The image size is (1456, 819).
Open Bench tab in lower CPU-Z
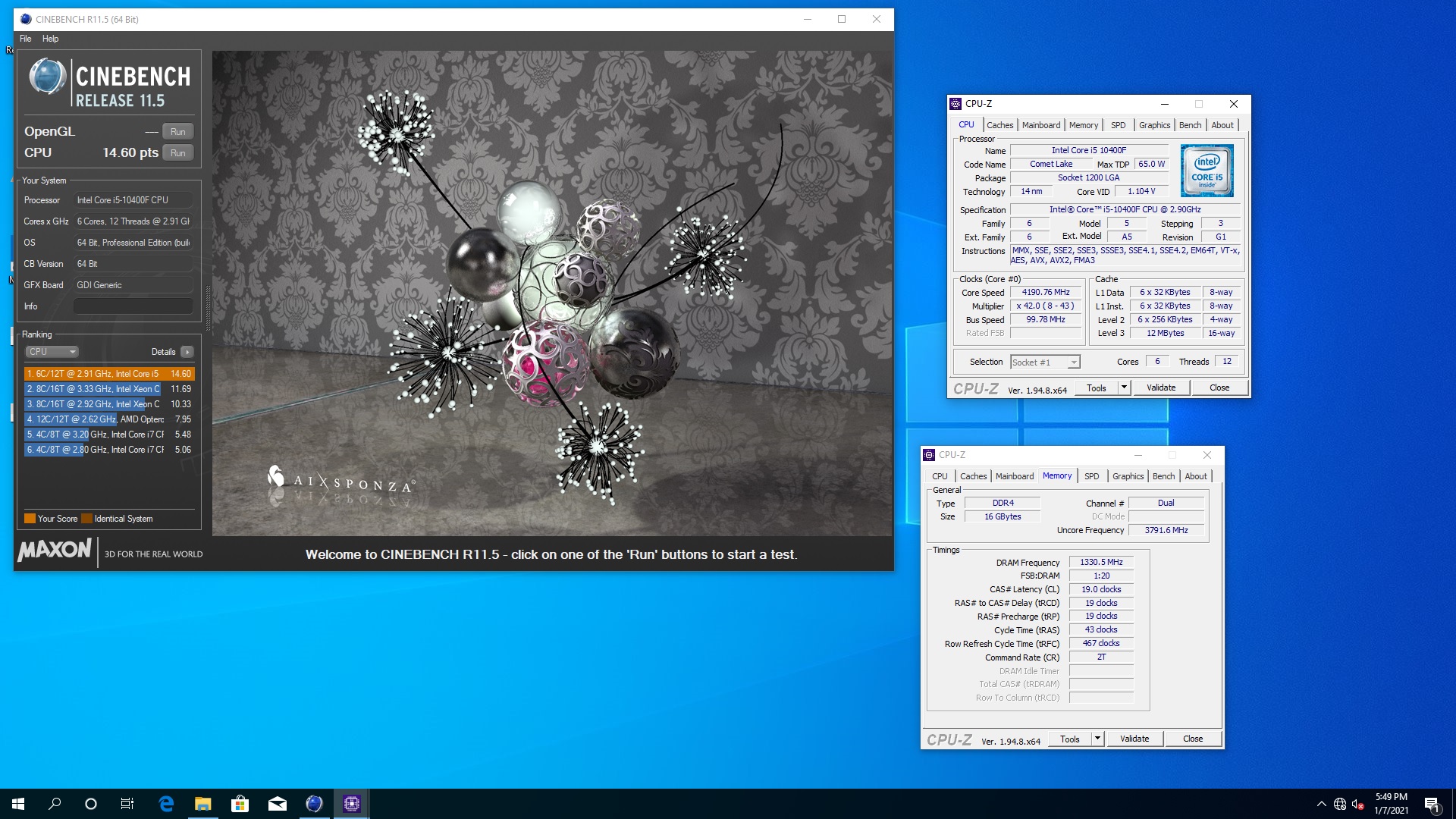[1163, 476]
